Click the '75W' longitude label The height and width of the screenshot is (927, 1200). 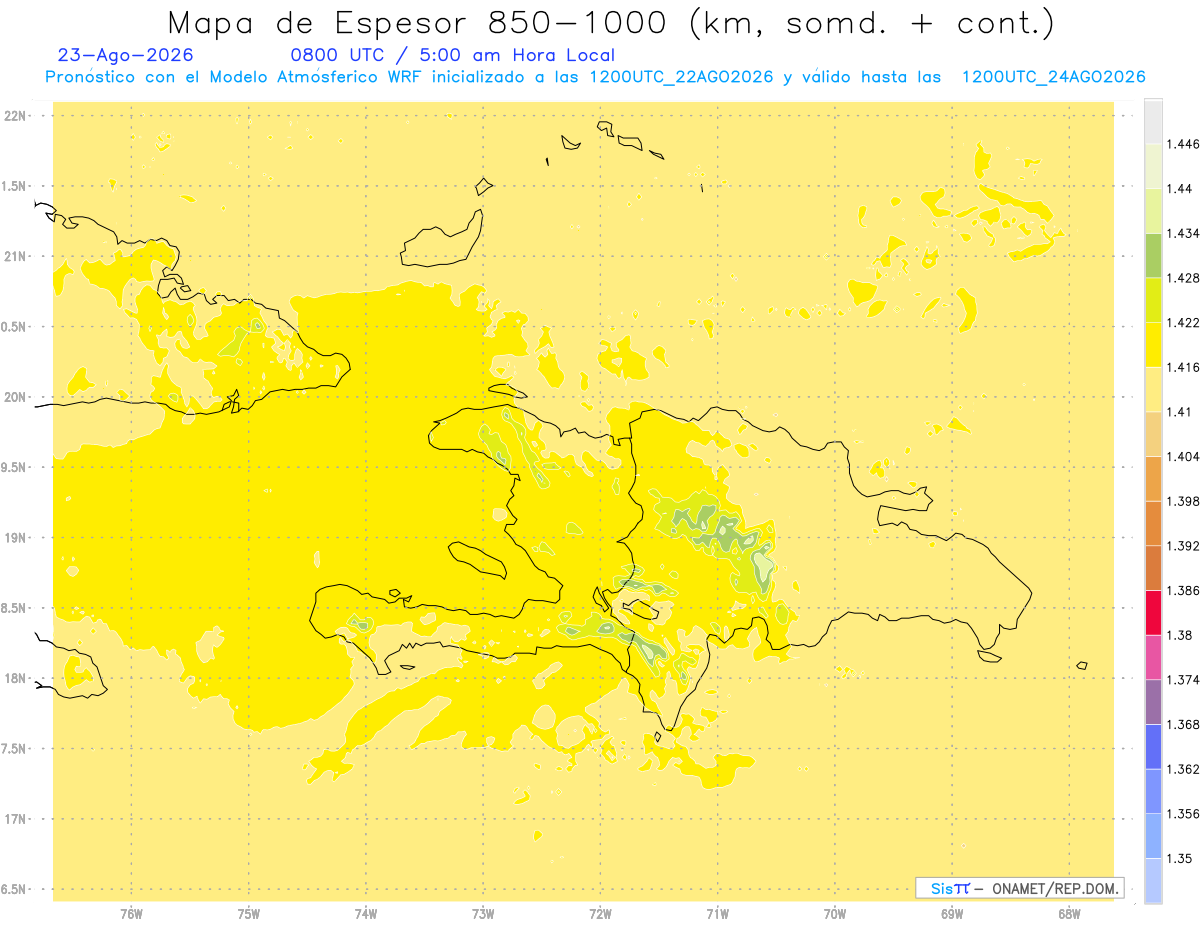(x=249, y=913)
